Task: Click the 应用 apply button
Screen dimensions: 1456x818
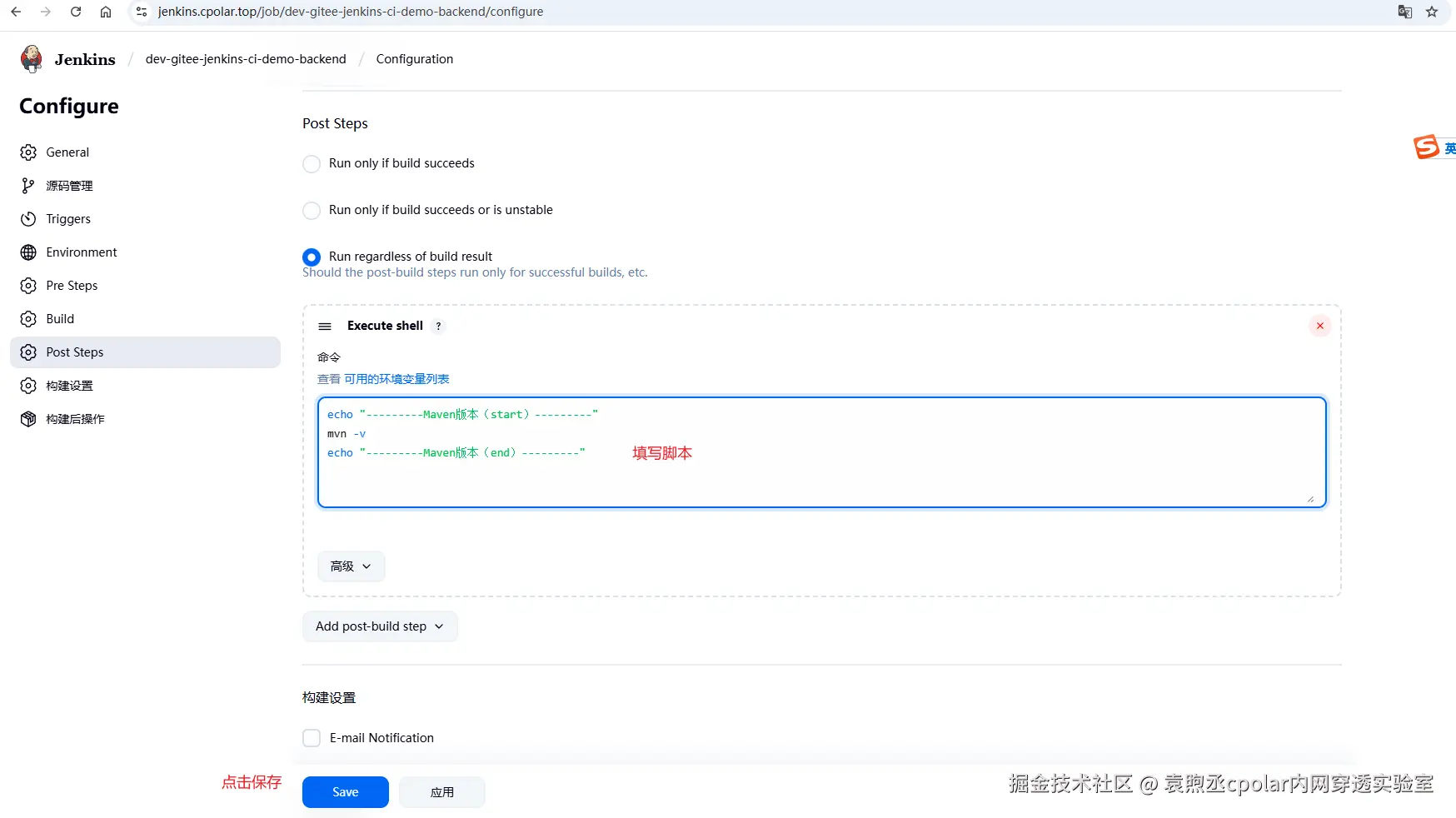Action: coord(442,792)
